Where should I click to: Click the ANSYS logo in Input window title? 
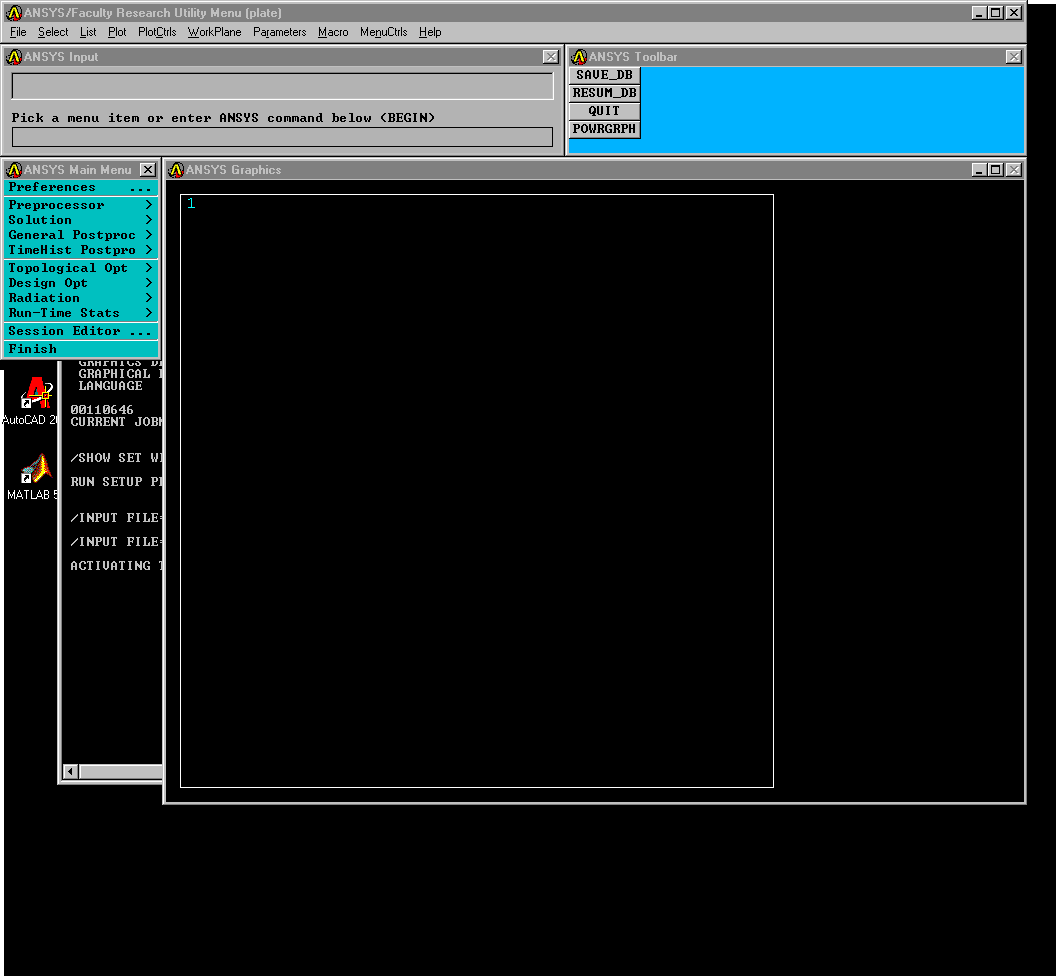click(14, 57)
